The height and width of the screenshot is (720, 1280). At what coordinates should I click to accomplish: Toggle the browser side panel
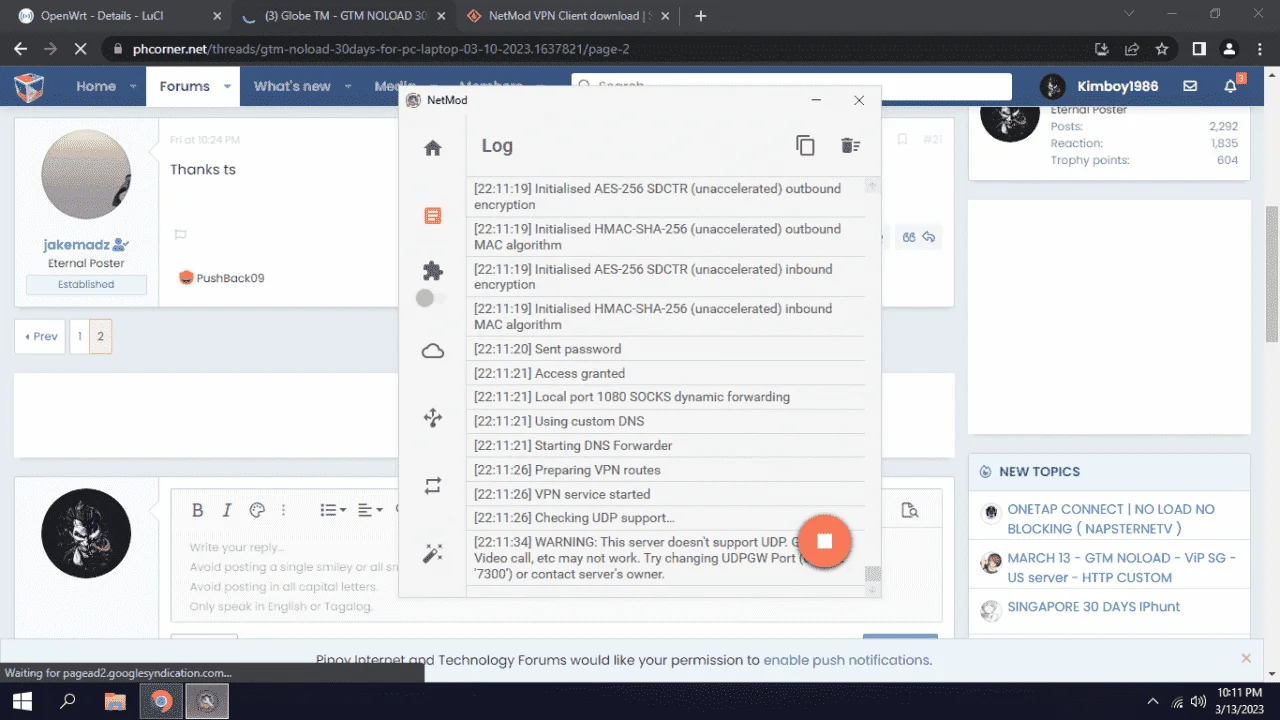(x=1199, y=48)
